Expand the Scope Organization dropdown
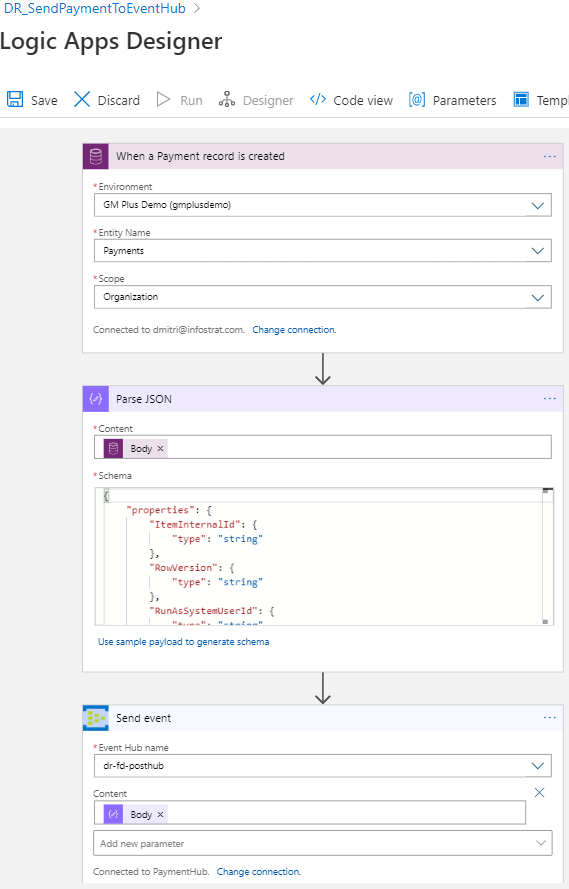569x889 pixels. [x=322, y=297]
